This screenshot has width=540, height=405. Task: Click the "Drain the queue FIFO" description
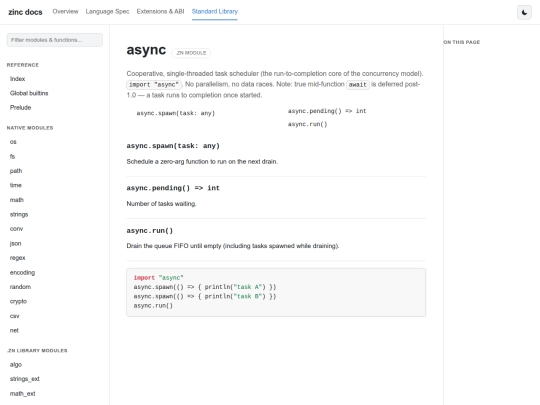click(233, 246)
